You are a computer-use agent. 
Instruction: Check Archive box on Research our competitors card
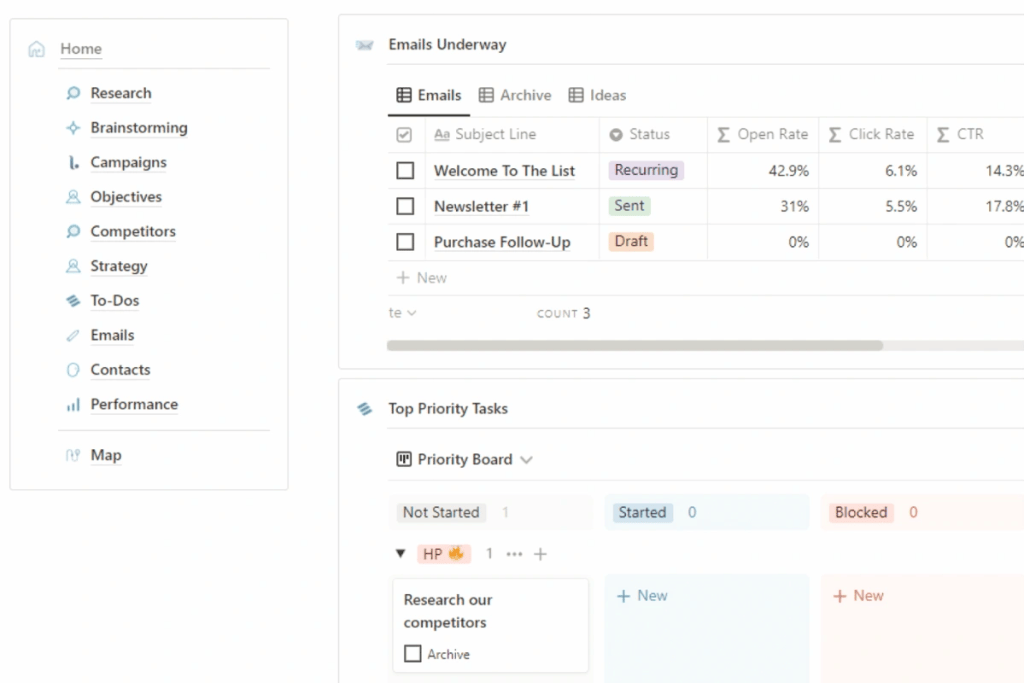[x=413, y=654]
